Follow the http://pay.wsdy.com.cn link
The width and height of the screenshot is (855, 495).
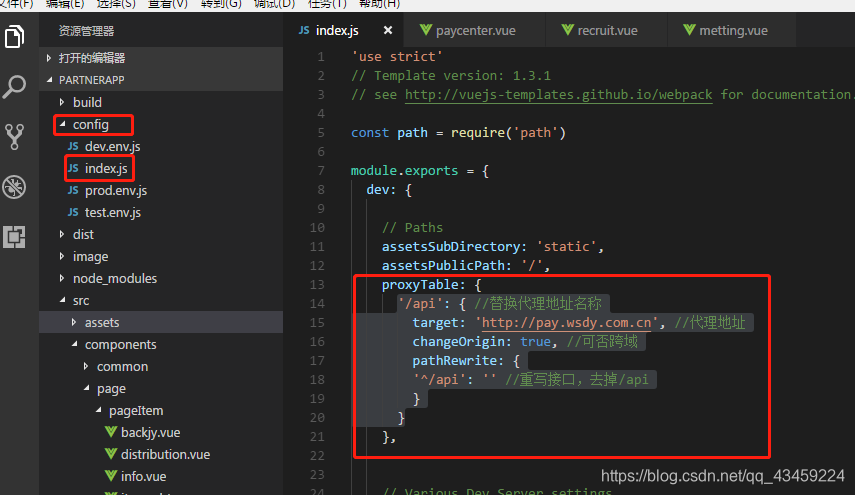[567, 322]
